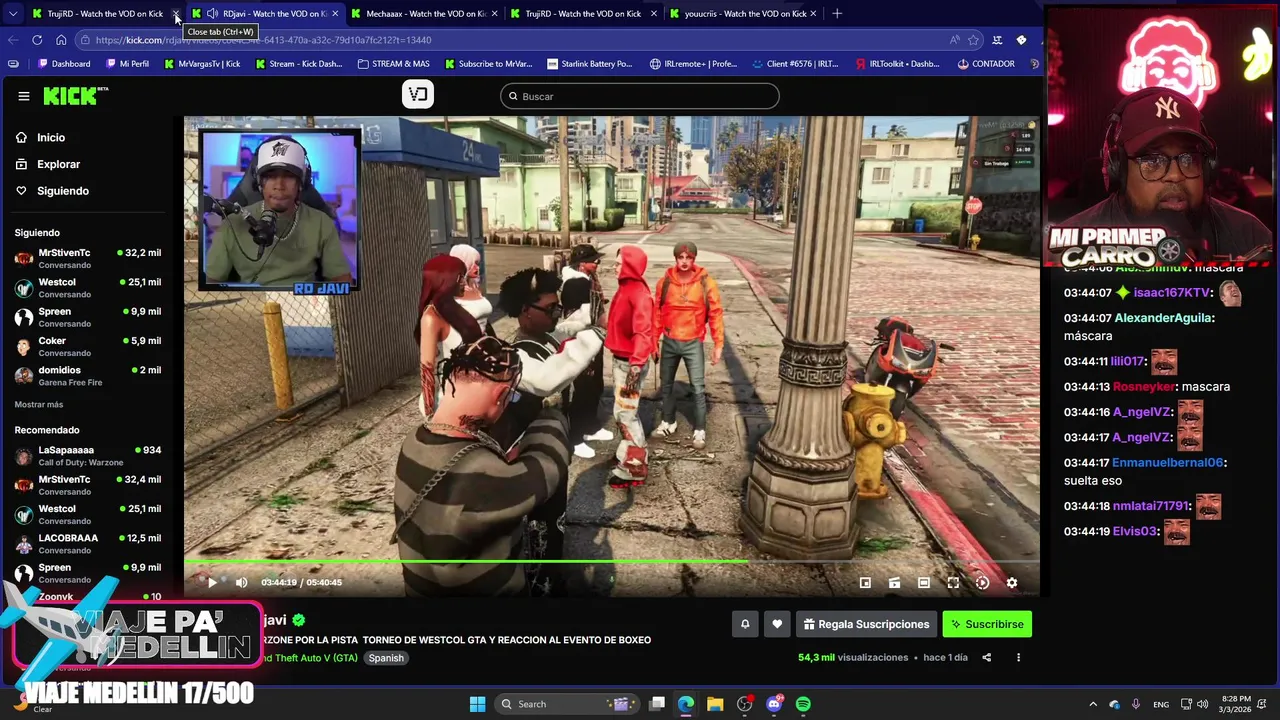This screenshot has width=1280, height=720.
Task: Seek along the video progress bar
Action: coord(611,562)
